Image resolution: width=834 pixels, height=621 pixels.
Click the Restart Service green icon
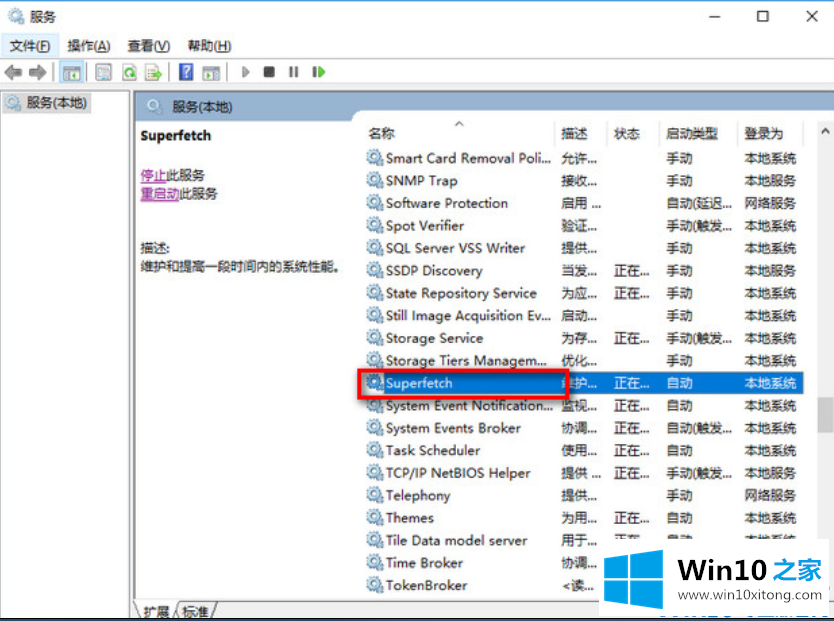[319, 72]
